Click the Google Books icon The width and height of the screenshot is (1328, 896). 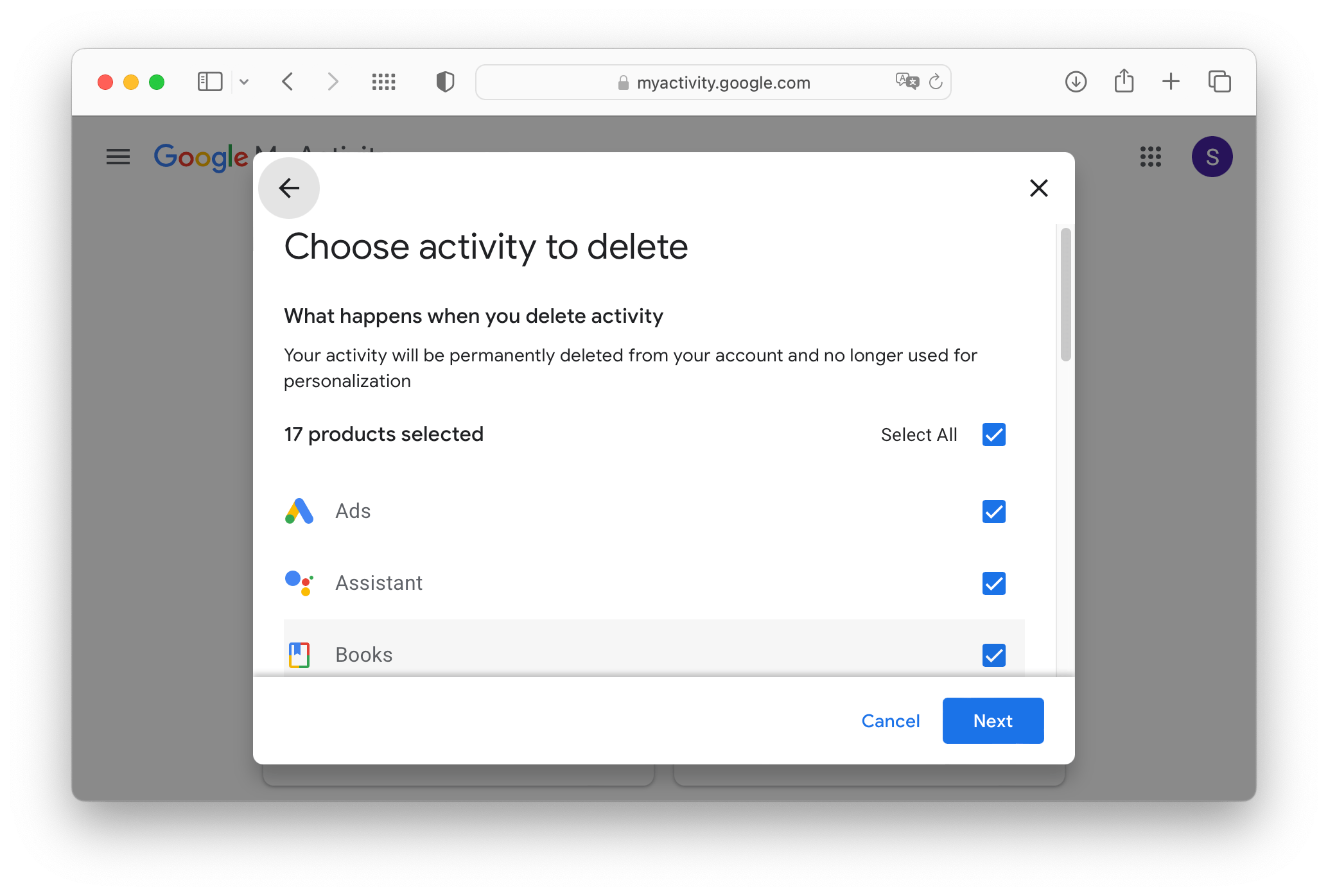pyautogui.click(x=299, y=654)
